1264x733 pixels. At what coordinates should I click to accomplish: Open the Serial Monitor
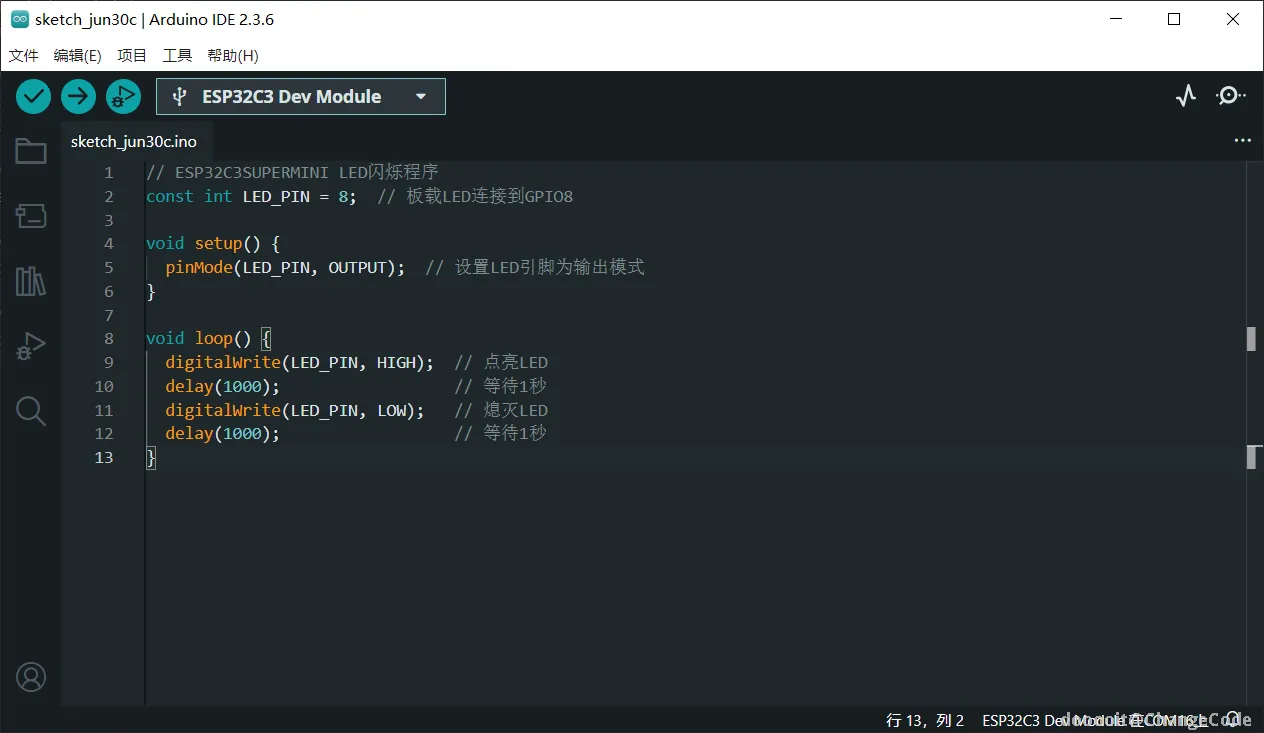coord(1230,96)
